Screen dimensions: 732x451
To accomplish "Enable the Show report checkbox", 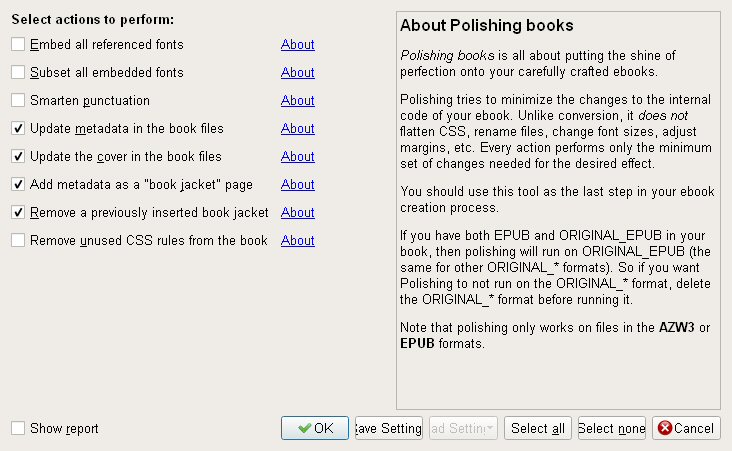I will tap(18, 429).
